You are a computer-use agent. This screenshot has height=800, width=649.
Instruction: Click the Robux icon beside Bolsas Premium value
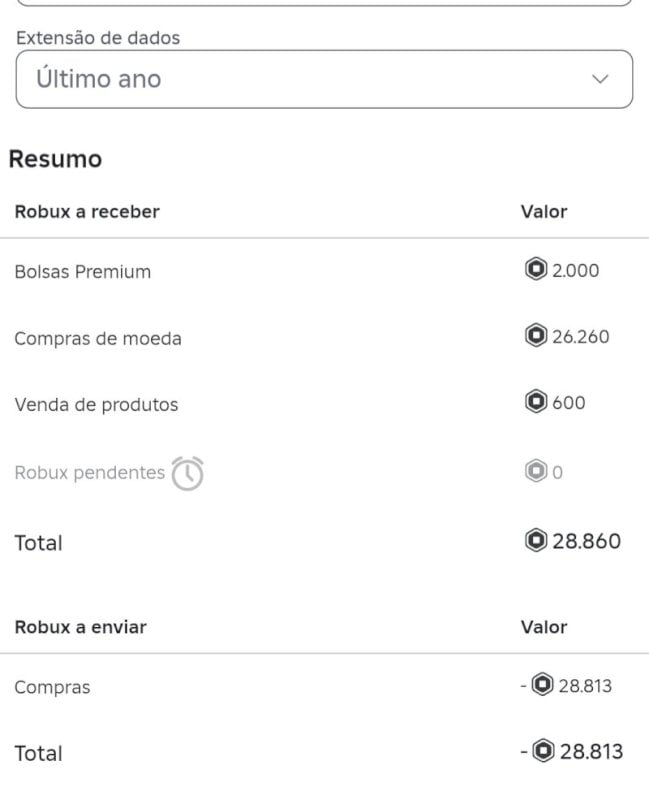[x=535, y=270]
